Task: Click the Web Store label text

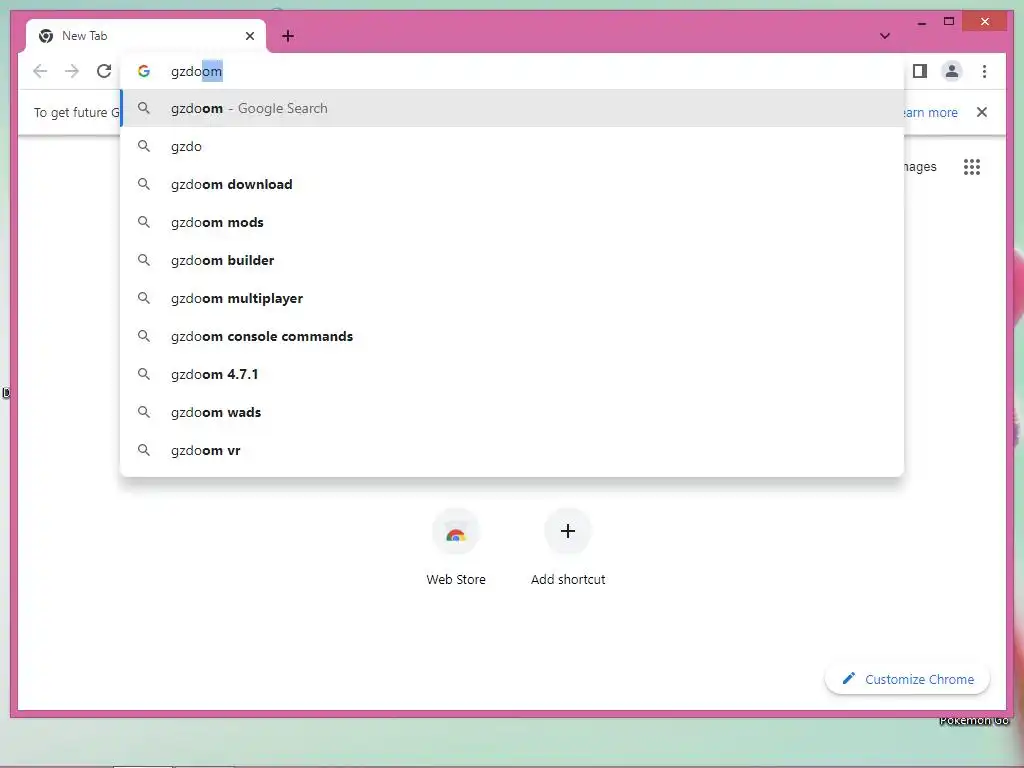Action: (456, 579)
